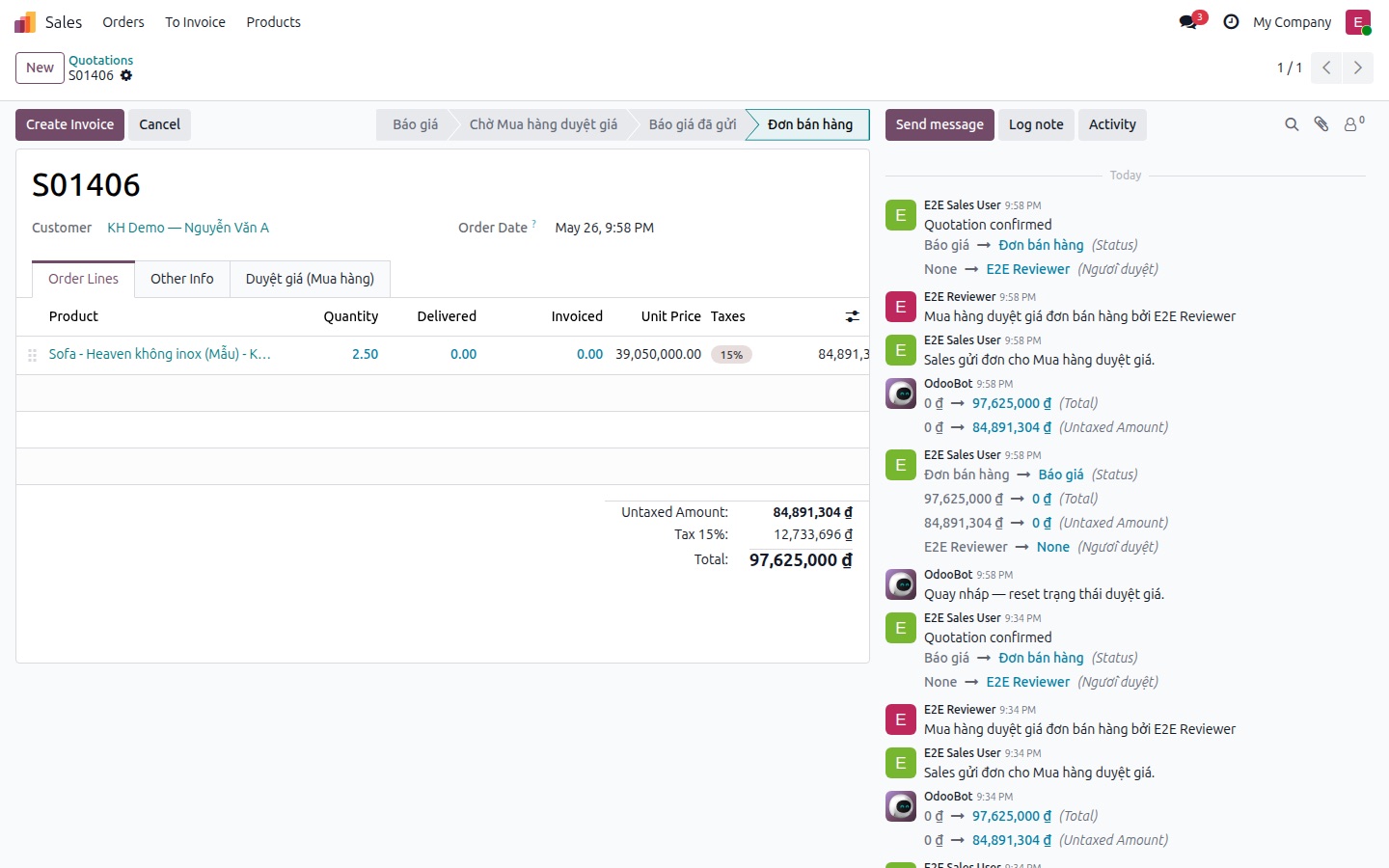Screen dimensions: 1389x868
Task: Sort by the Quantity column header
Action: pos(351,316)
